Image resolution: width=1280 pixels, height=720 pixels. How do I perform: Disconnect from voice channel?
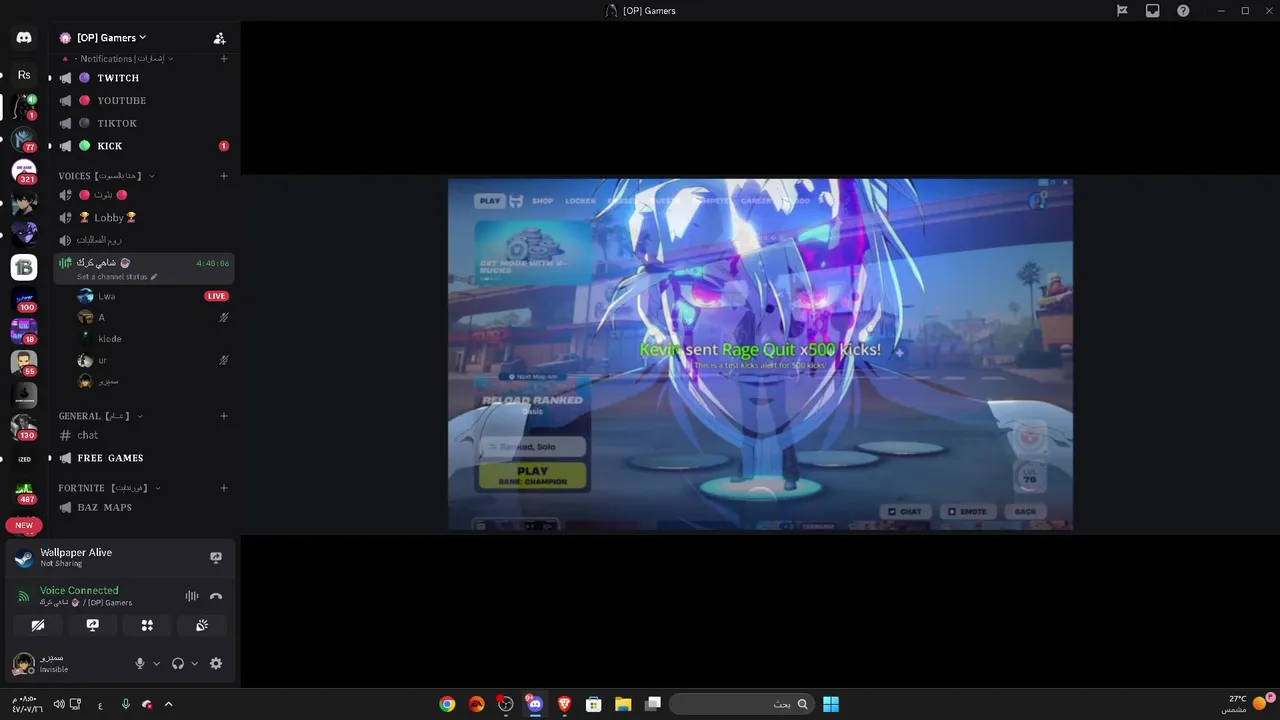point(216,596)
